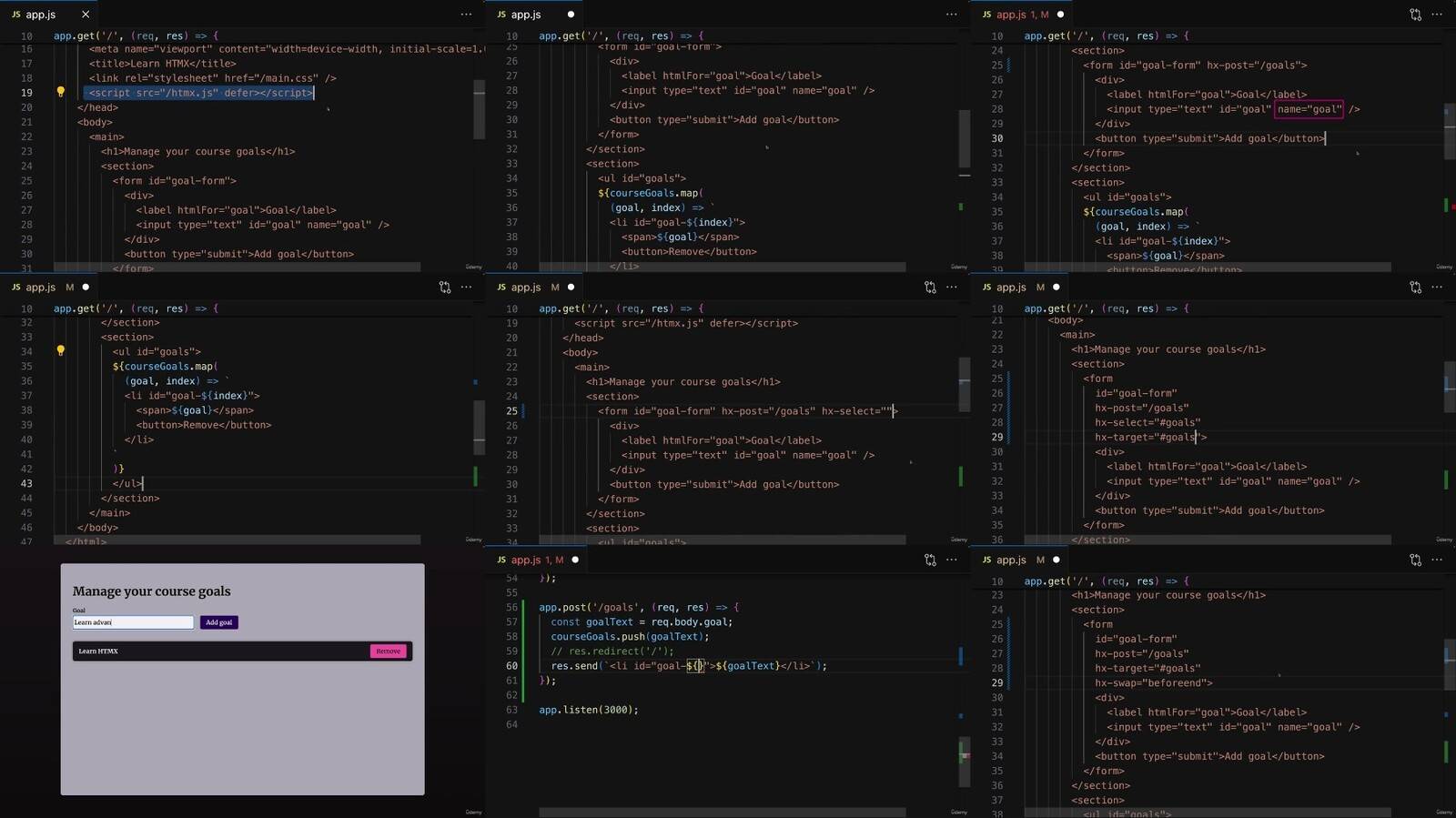The height and width of the screenshot is (818, 1456).
Task: Open changes icon in editor with highlighted name="goal"
Action: point(1415,15)
